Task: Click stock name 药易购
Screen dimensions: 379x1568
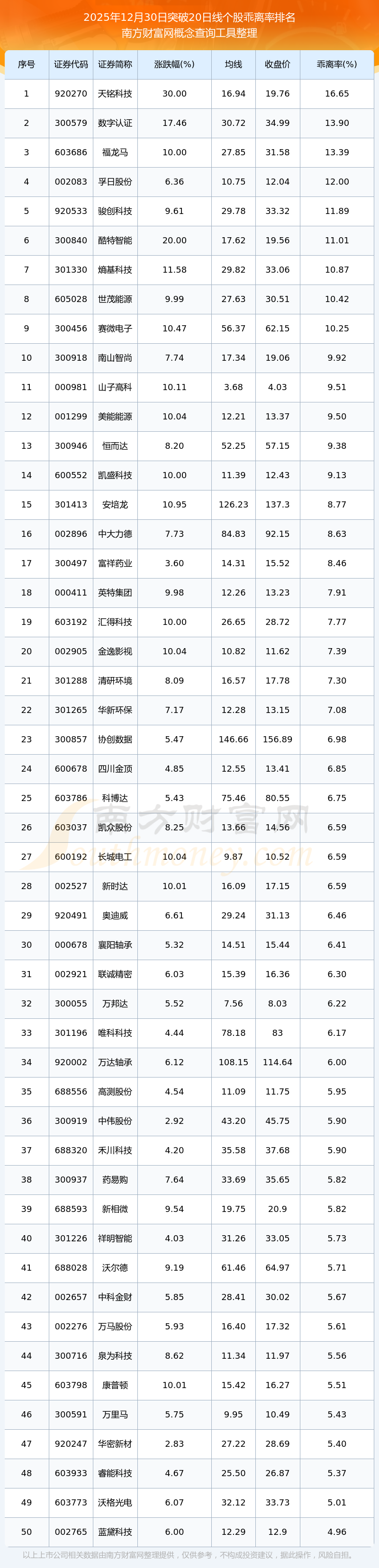Action: coord(115,1179)
